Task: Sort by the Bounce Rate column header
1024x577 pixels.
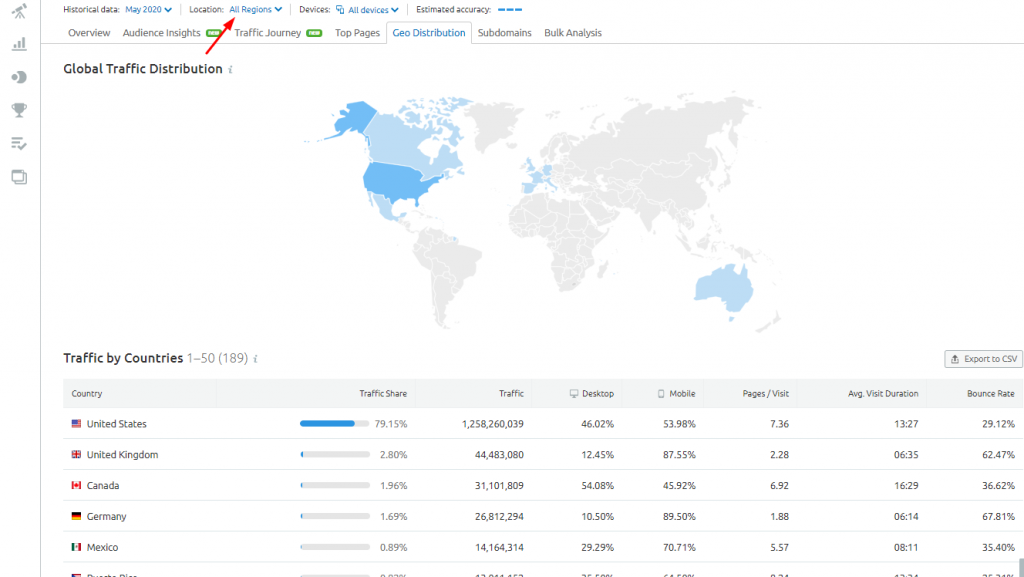Action: click(991, 394)
